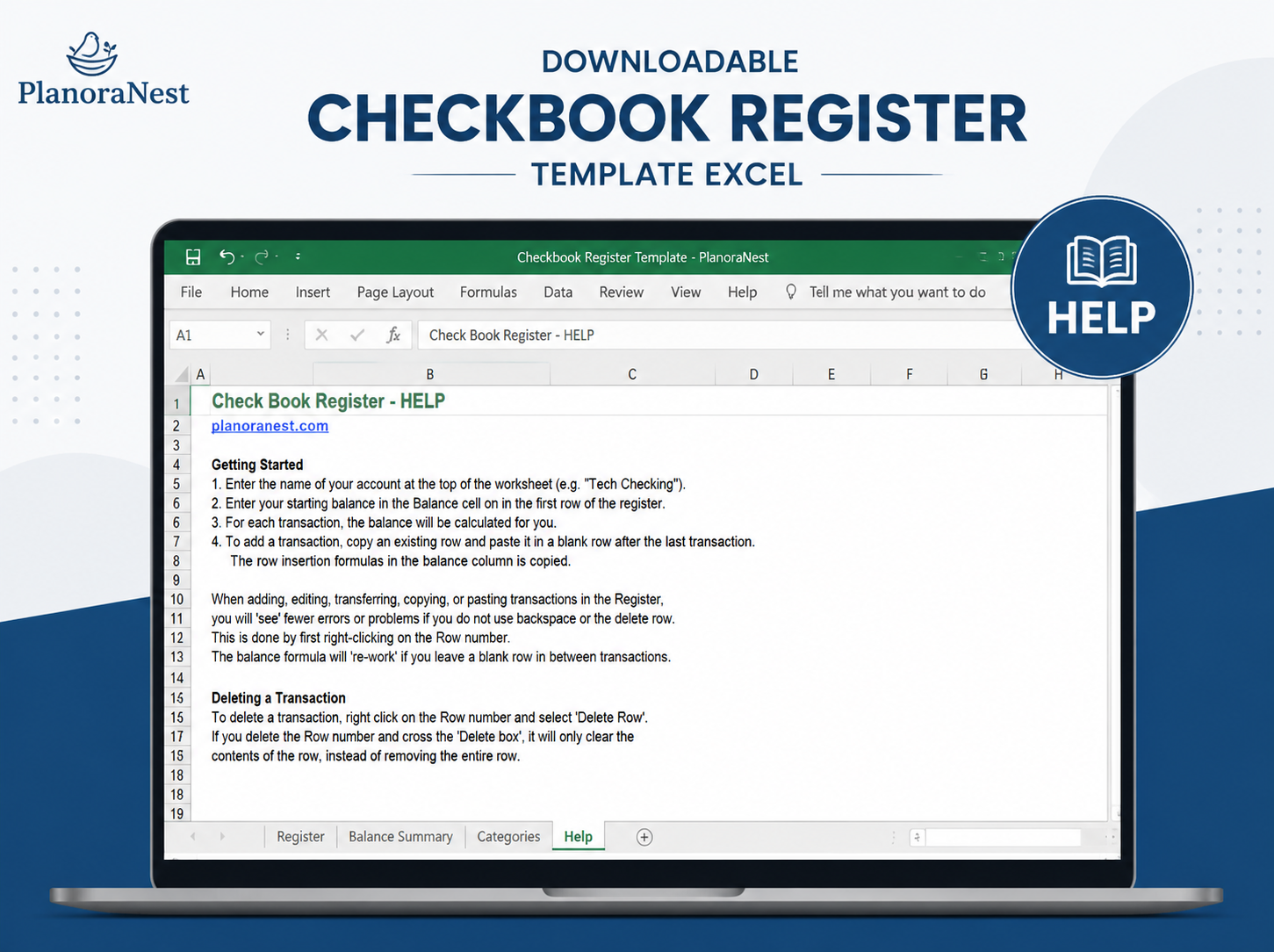Click the PlanoraNest logo
This screenshot has height=952, width=1274.
pos(104,69)
